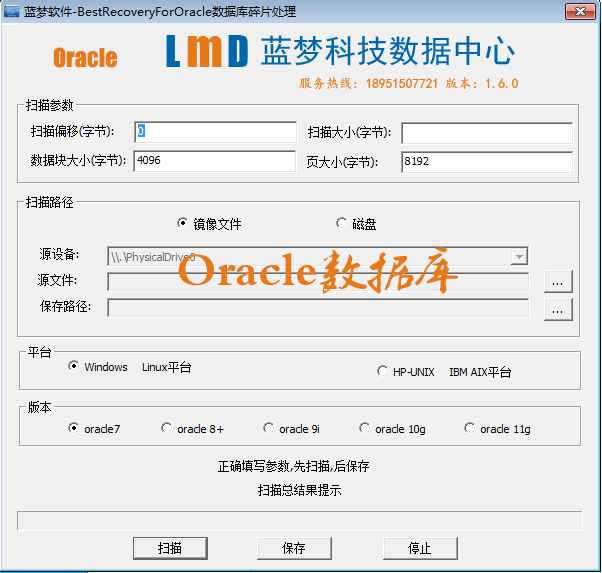This screenshot has height=573, width=602.
Task: Click the 保存 (Save) button
Action: tap(293, 548)
